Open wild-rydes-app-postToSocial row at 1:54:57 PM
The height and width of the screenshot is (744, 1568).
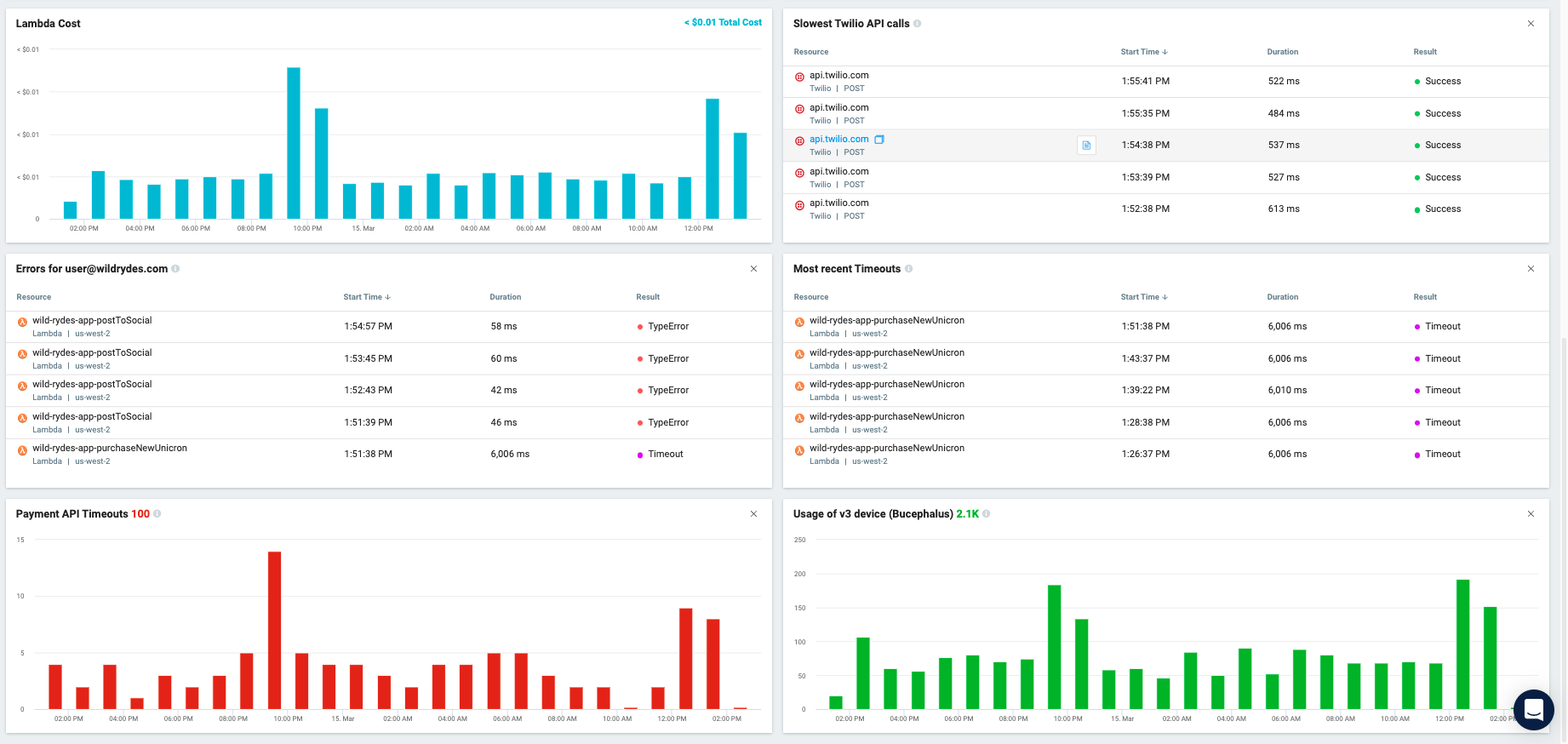[389, 327]
